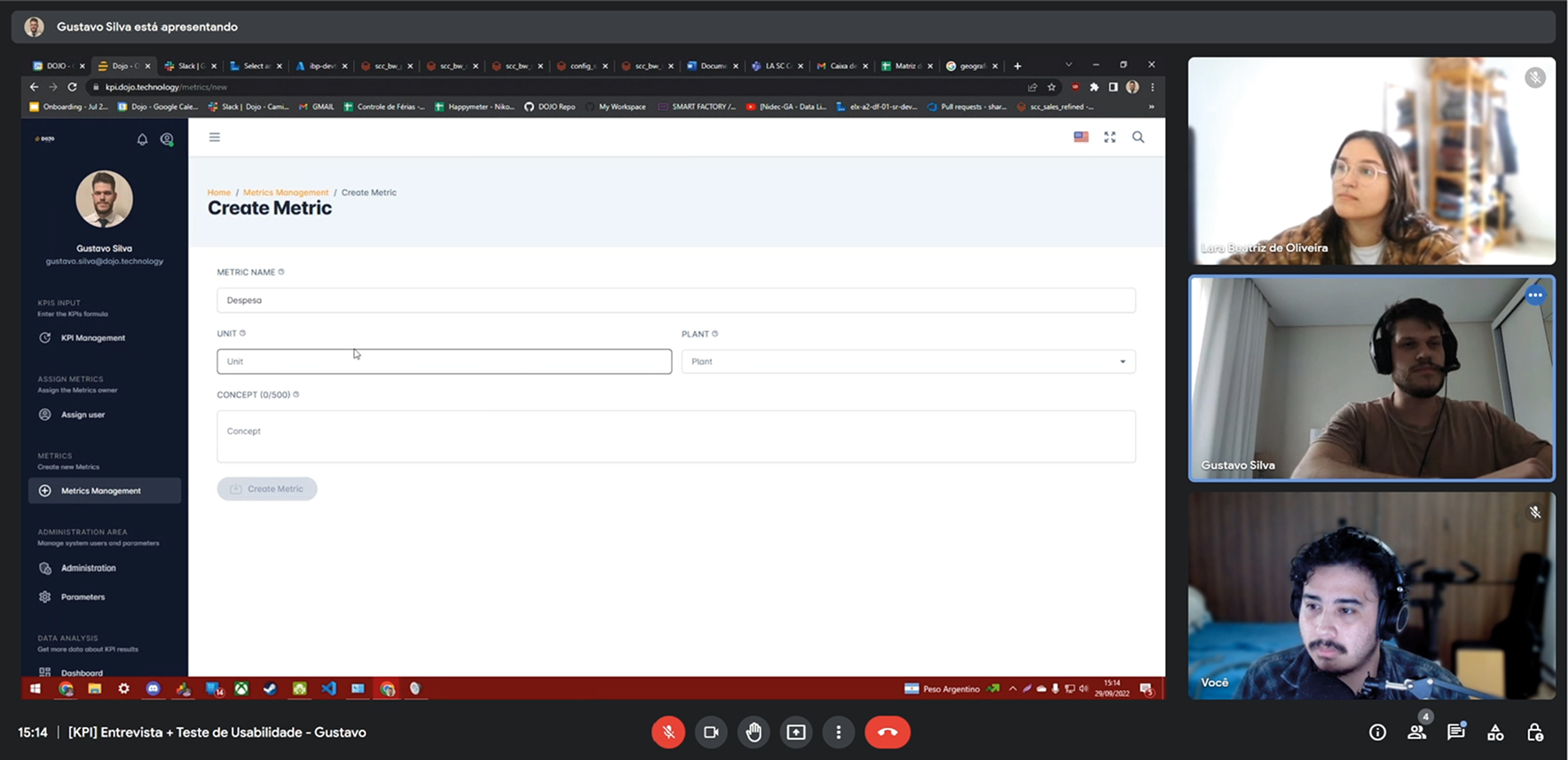
Task: Toggle fullscreen mode icon in header
Action: pyautogui.click(x=1109, y=137)
